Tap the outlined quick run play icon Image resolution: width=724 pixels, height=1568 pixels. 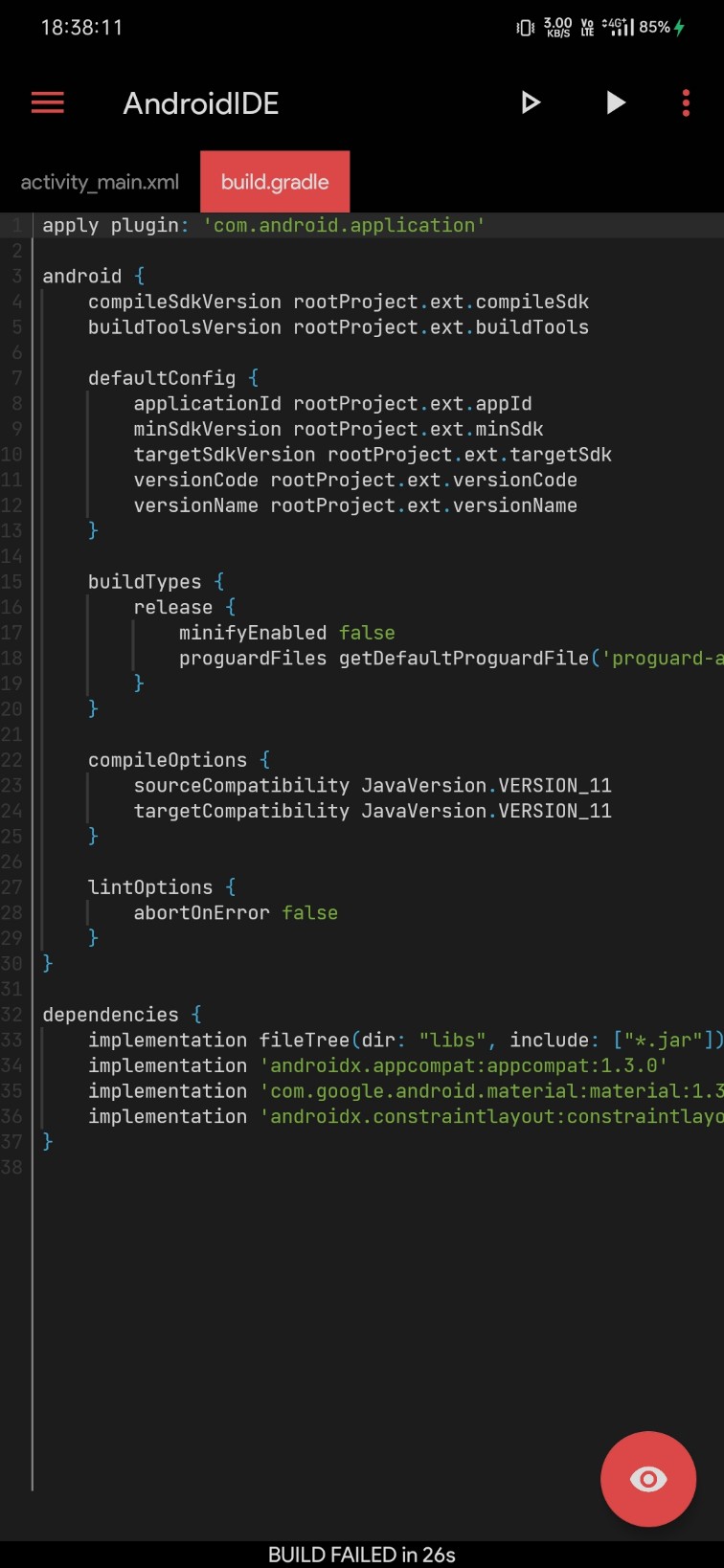(531, 102)
